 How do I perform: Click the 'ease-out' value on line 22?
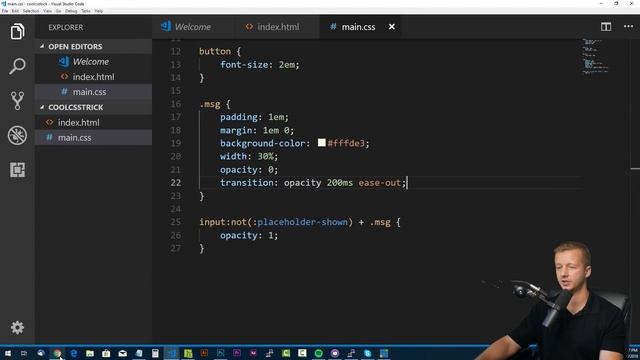pyautogui.click(x=380, y=182)
